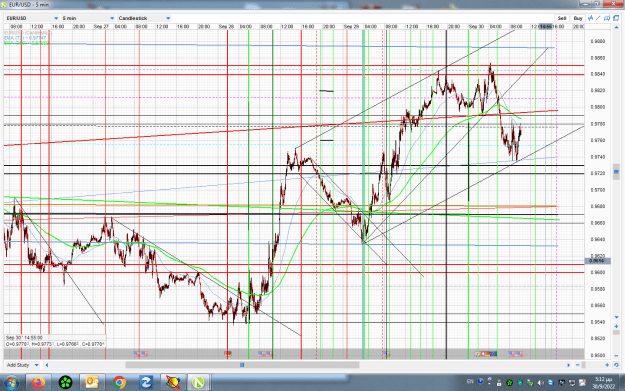Screen dimensions: 625x391
Task: Click the horizontal zoom slider handle
Action: coord(584,365)
